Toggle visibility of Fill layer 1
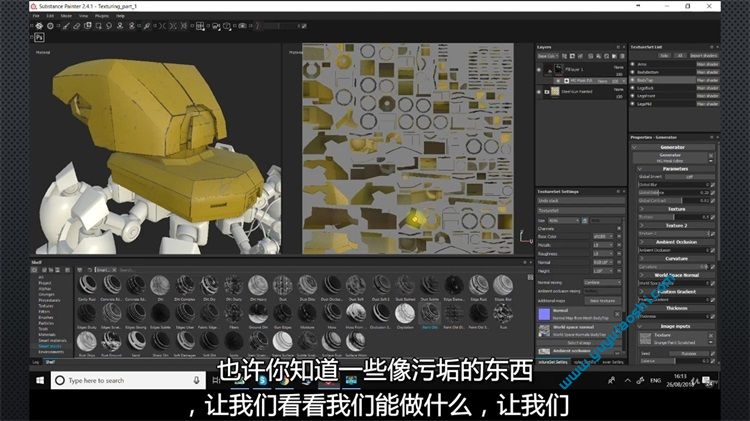The image size is (750, 421). click(x=539, y=70)
